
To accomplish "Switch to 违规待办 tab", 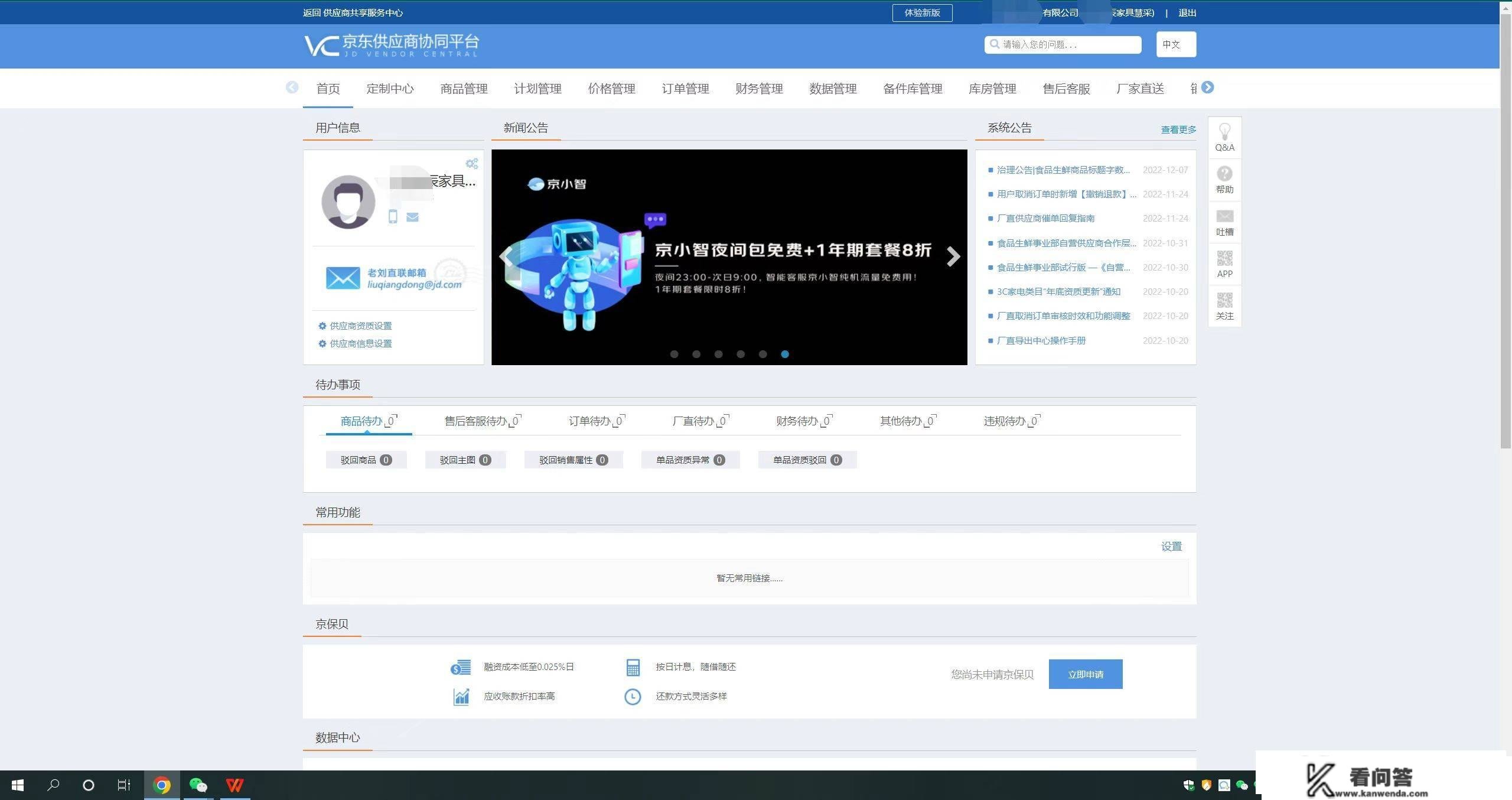I will point(1012,421).
